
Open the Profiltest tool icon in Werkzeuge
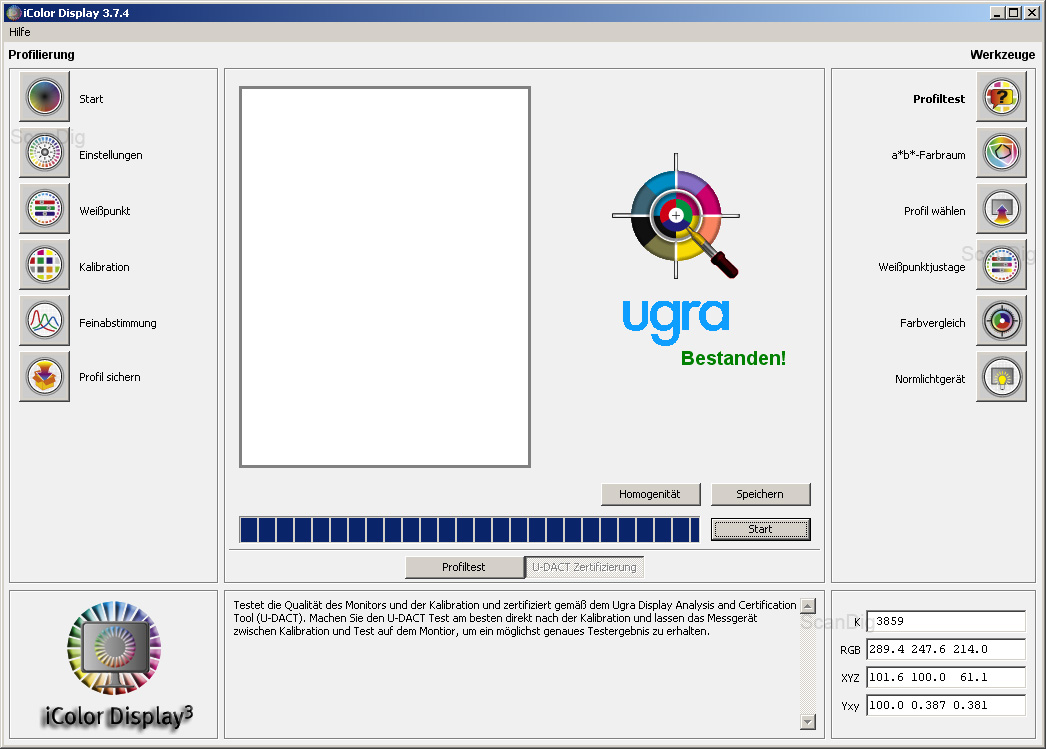[x=1001, y=97]
